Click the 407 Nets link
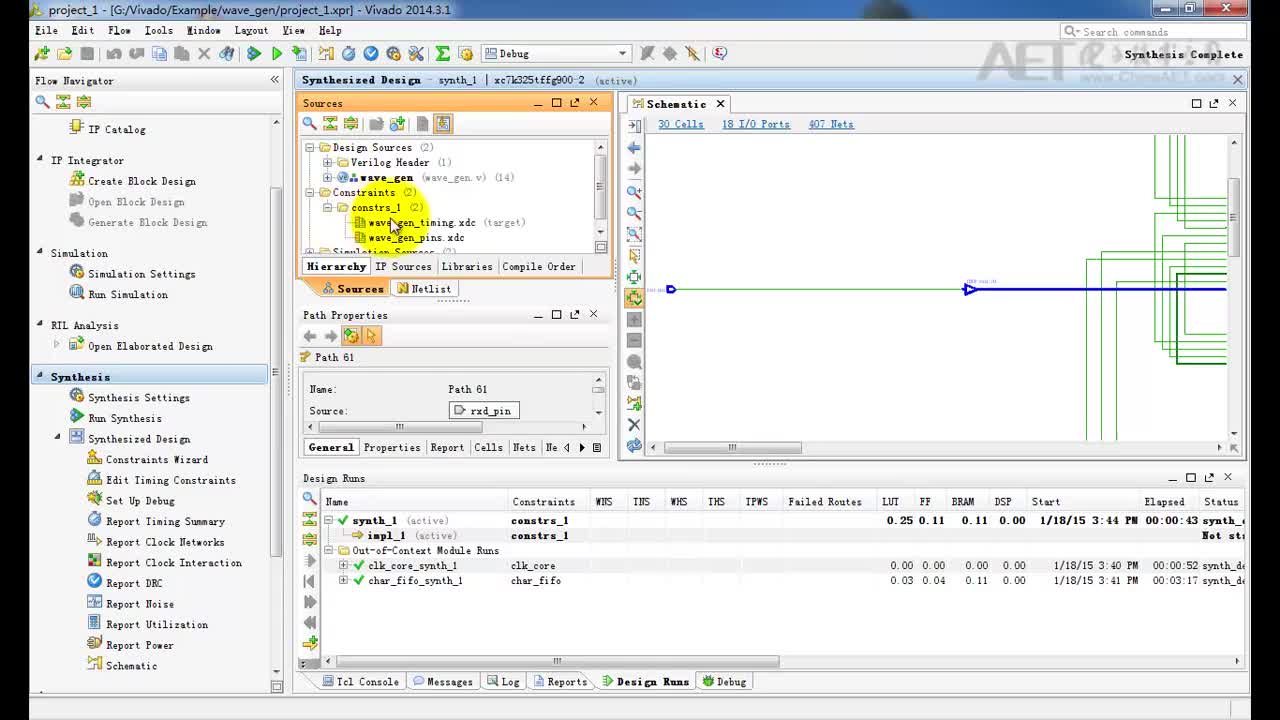1280x720 pixels. (831, 124)
